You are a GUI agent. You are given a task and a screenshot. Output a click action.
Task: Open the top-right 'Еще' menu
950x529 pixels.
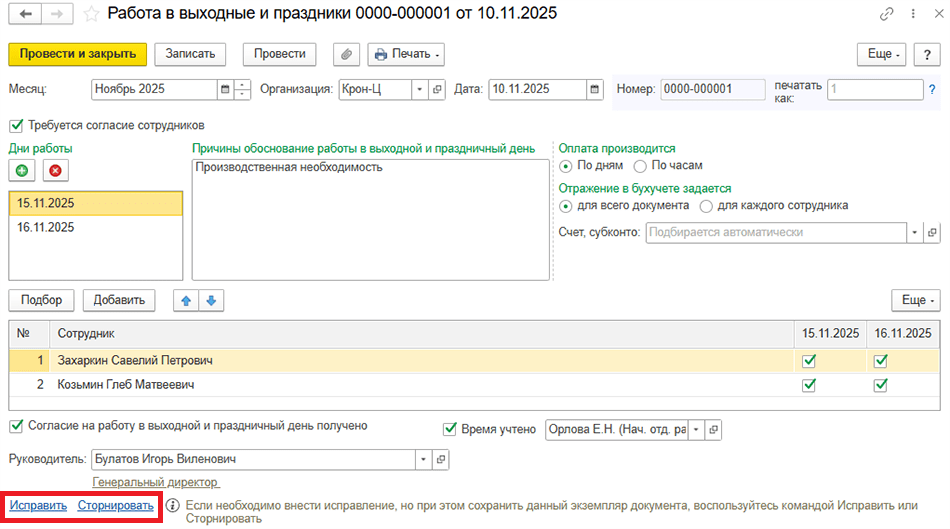(884, 54)
